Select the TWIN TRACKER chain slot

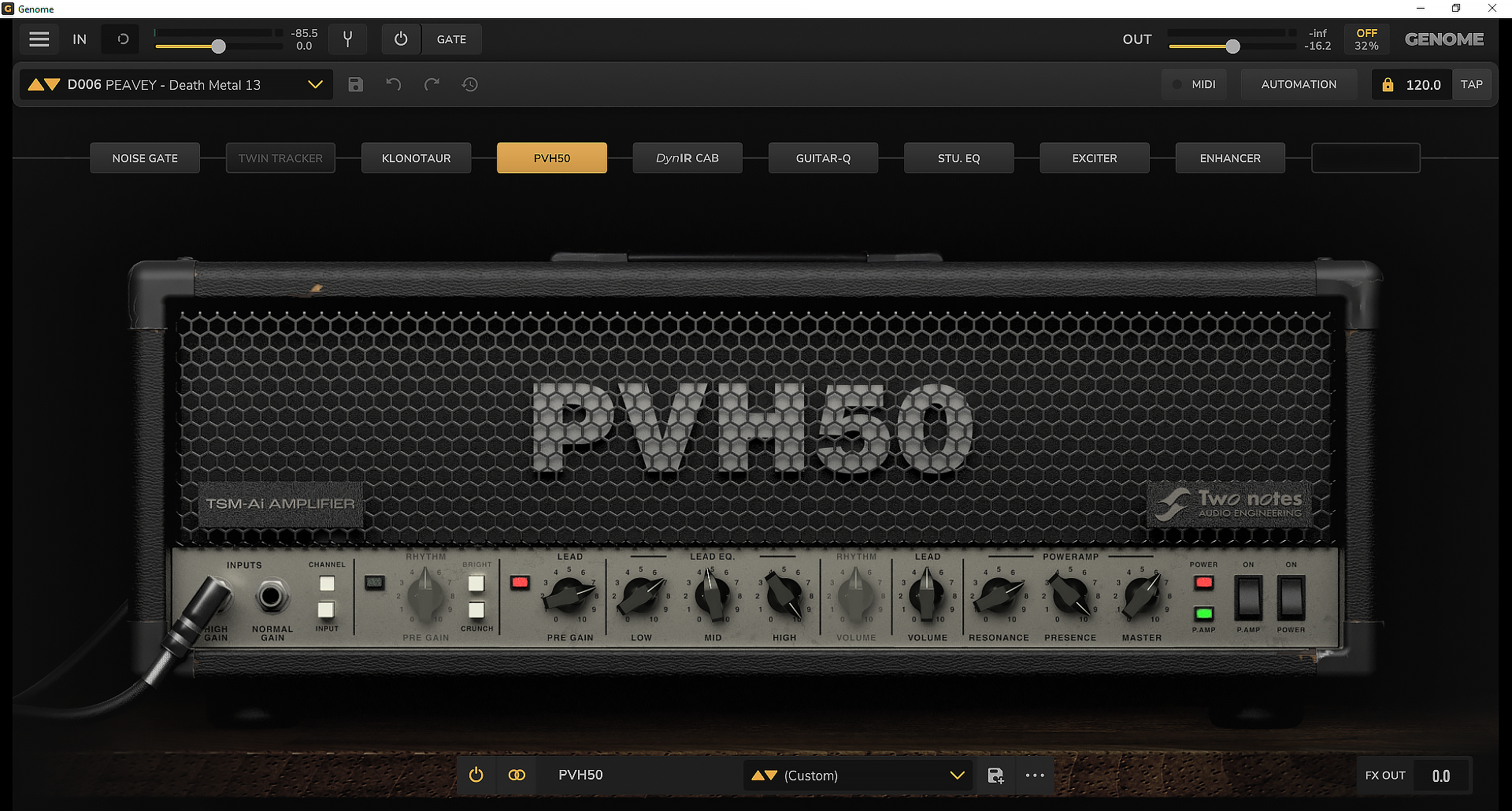tap(280, 158)
